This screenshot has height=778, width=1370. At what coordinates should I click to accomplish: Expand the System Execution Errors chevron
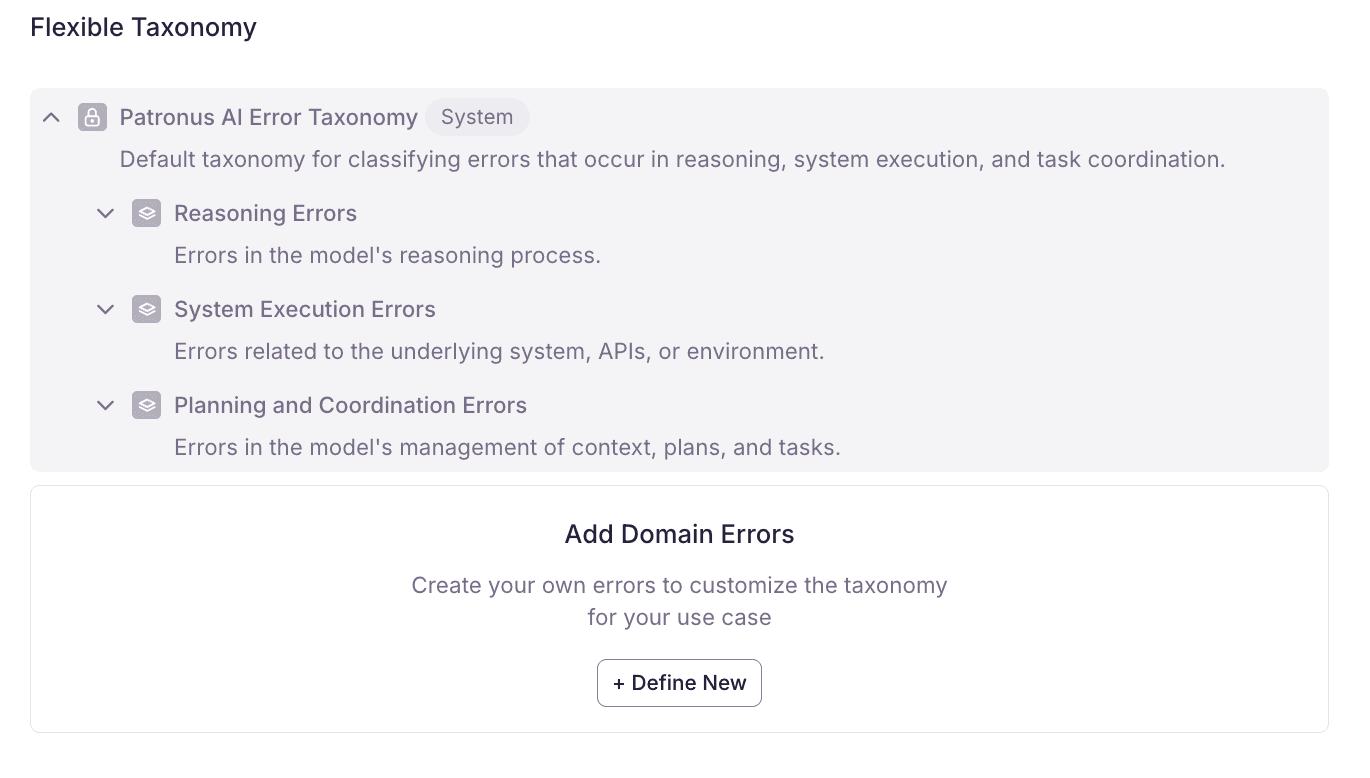click(x=105, y=309)
